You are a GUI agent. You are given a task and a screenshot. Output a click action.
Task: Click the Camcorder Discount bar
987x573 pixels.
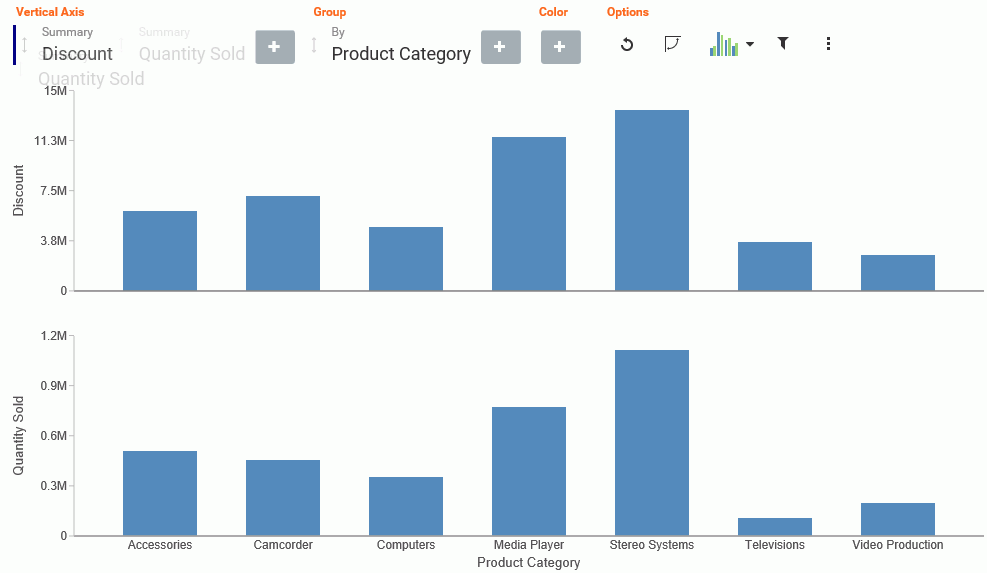[x=283, y=243]
